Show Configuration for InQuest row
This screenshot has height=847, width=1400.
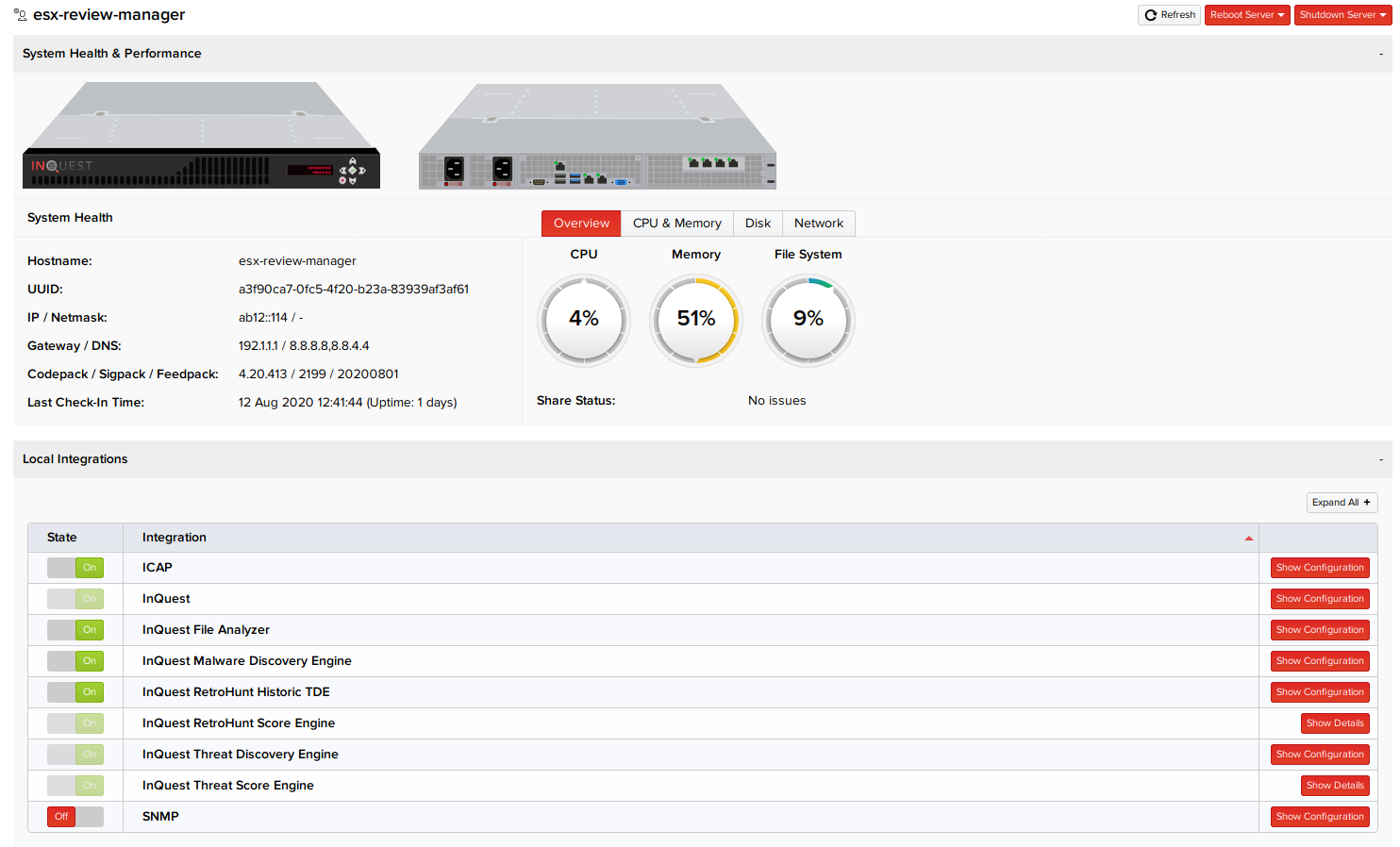coord(1320,599)
